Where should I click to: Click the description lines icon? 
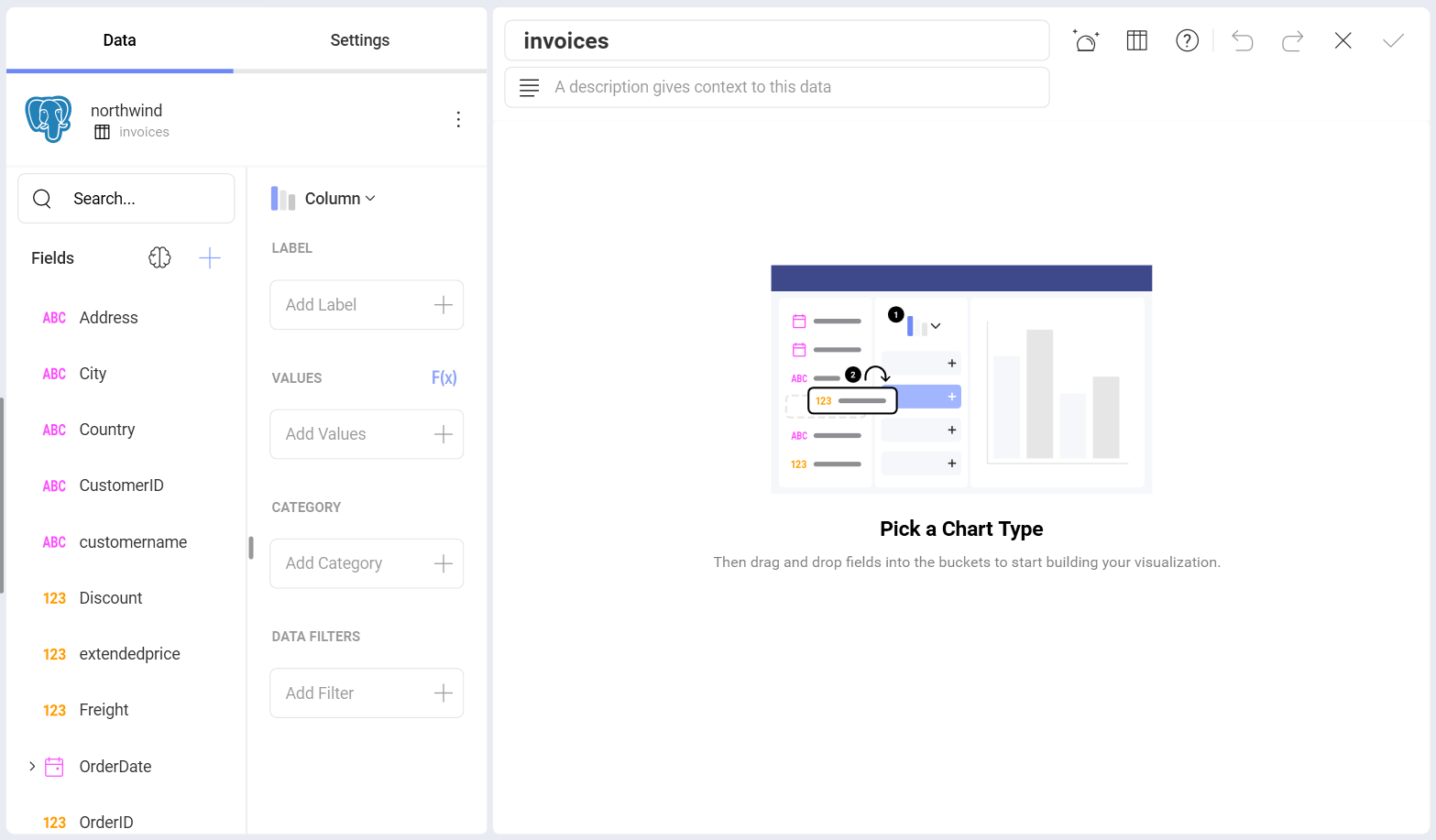(529, 87)
